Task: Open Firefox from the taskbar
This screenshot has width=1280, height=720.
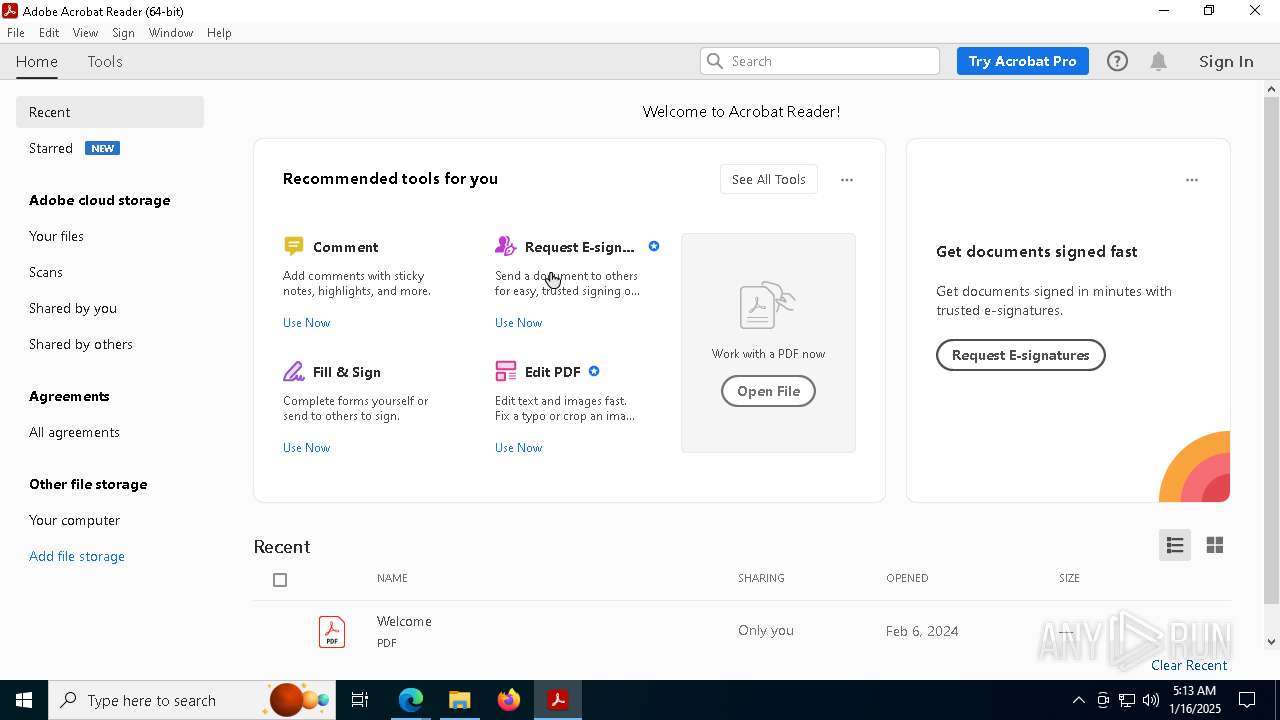Action: [x=509, y=700]
